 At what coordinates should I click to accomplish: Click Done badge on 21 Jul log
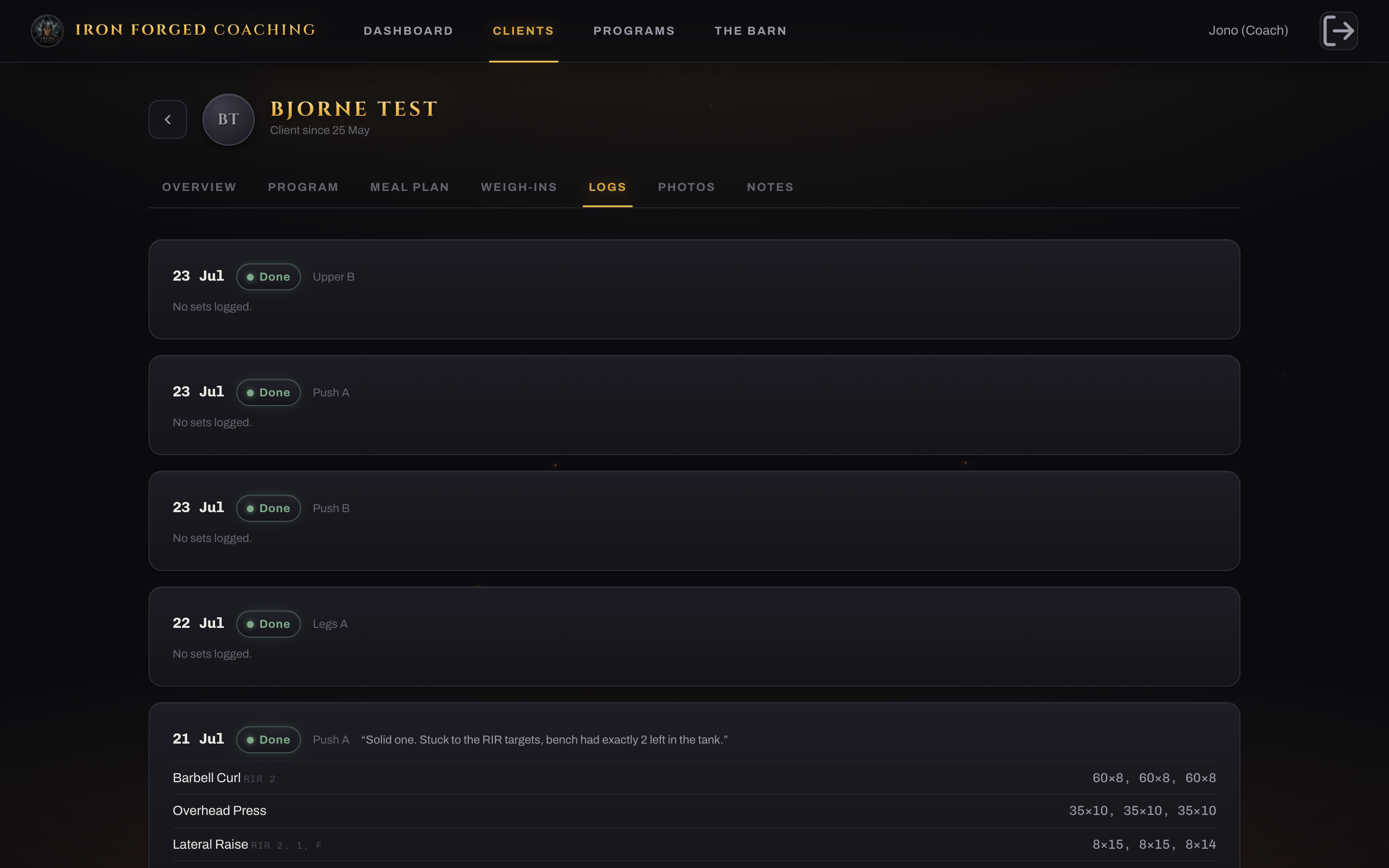[x=268, y=740]
